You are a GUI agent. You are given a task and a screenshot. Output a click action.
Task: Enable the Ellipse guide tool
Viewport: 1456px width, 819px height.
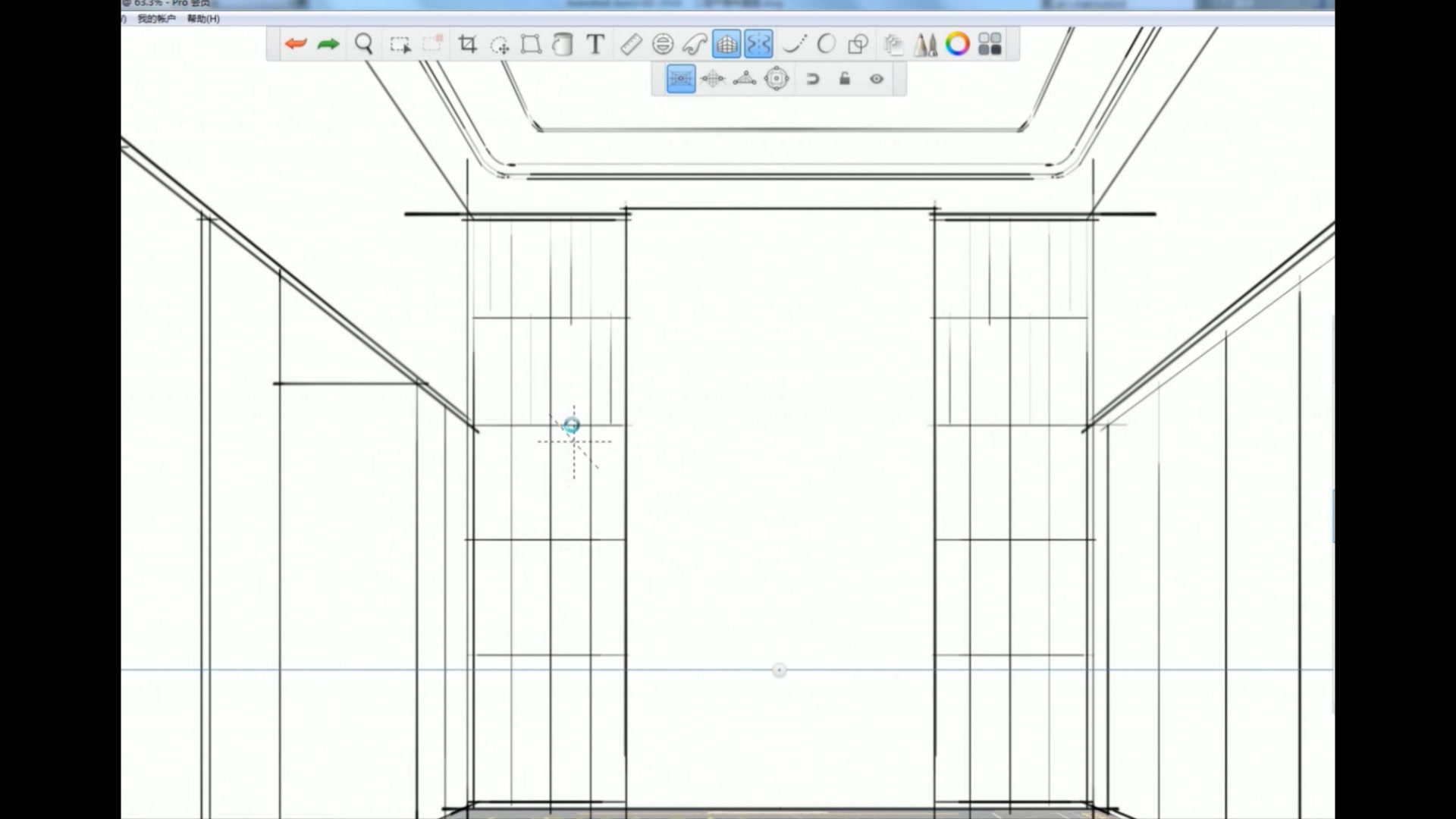coord(663,44)
